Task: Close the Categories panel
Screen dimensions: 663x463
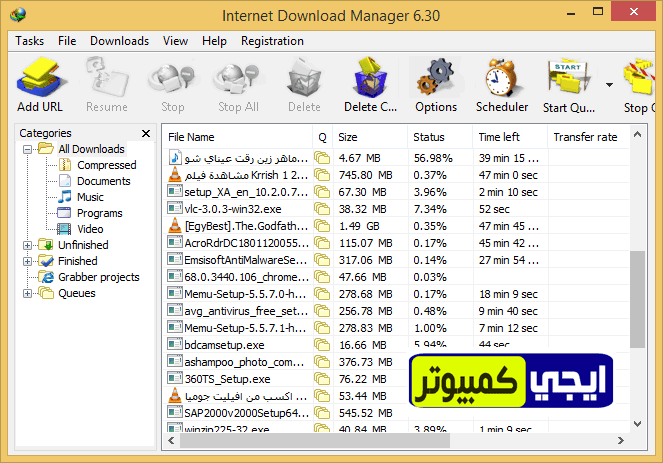Action: tap(146, 134)
